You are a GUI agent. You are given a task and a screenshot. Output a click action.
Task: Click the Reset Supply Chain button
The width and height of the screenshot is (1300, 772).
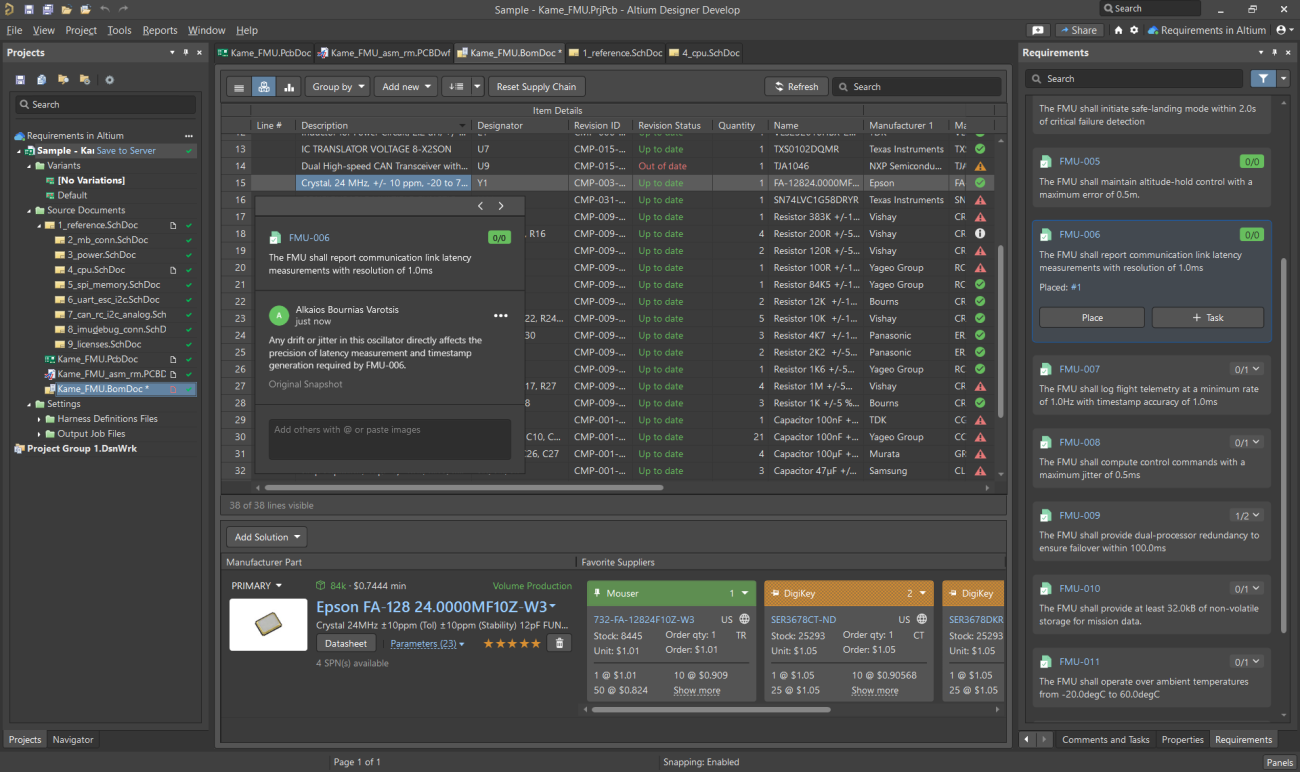click(x=536, y=87)
